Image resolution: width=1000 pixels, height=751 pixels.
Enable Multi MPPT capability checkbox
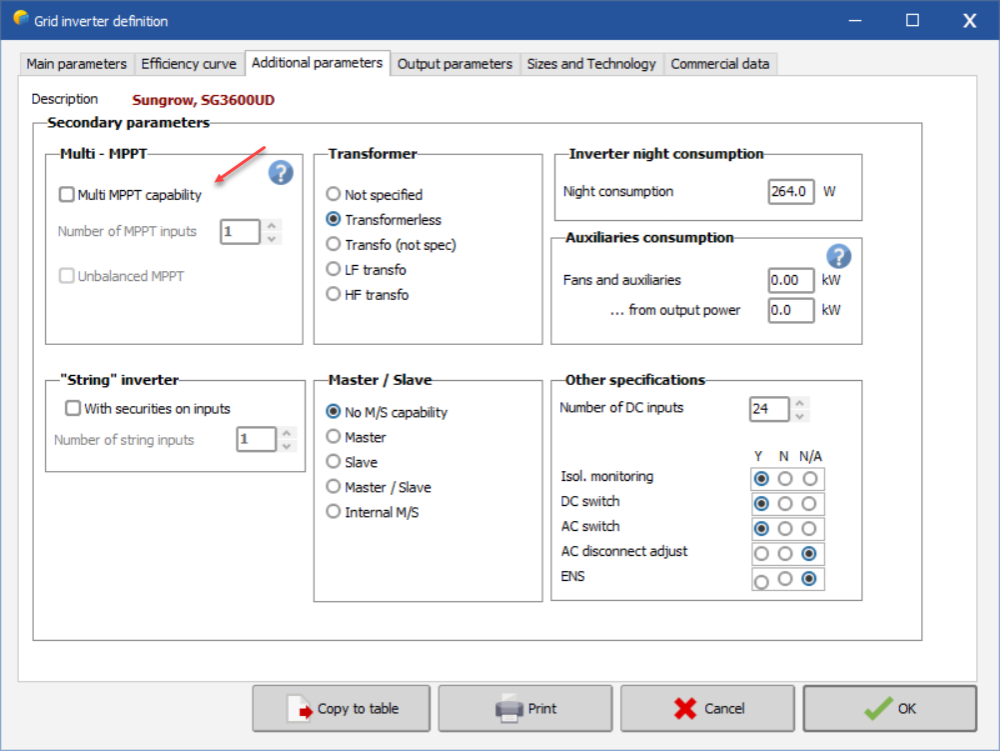[x=67, y=195]
